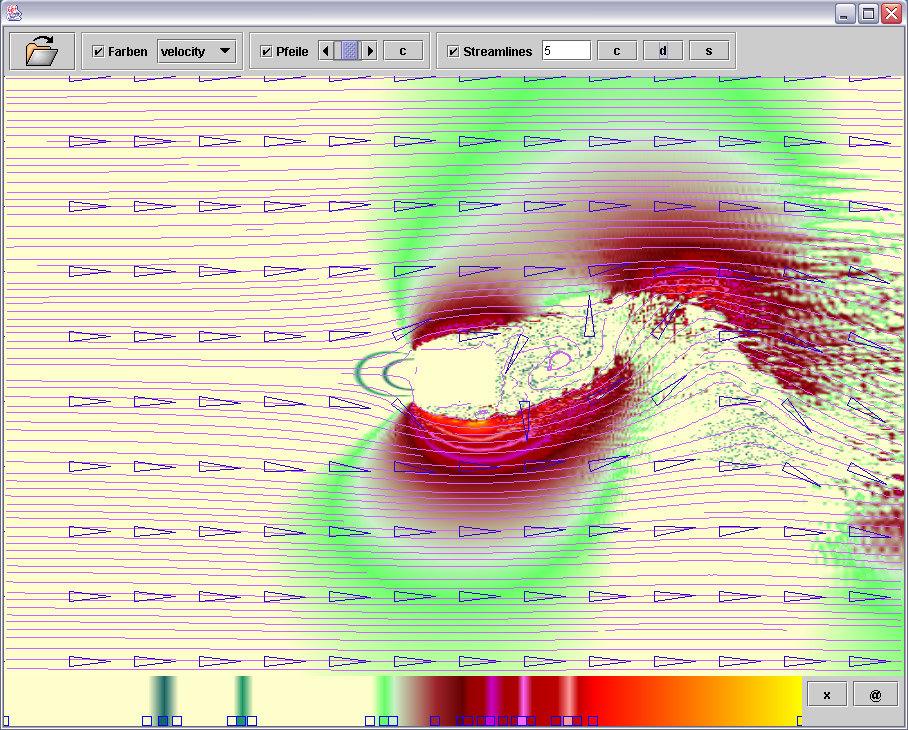
Task: Open the velocity dropdown
Action: 196,51
